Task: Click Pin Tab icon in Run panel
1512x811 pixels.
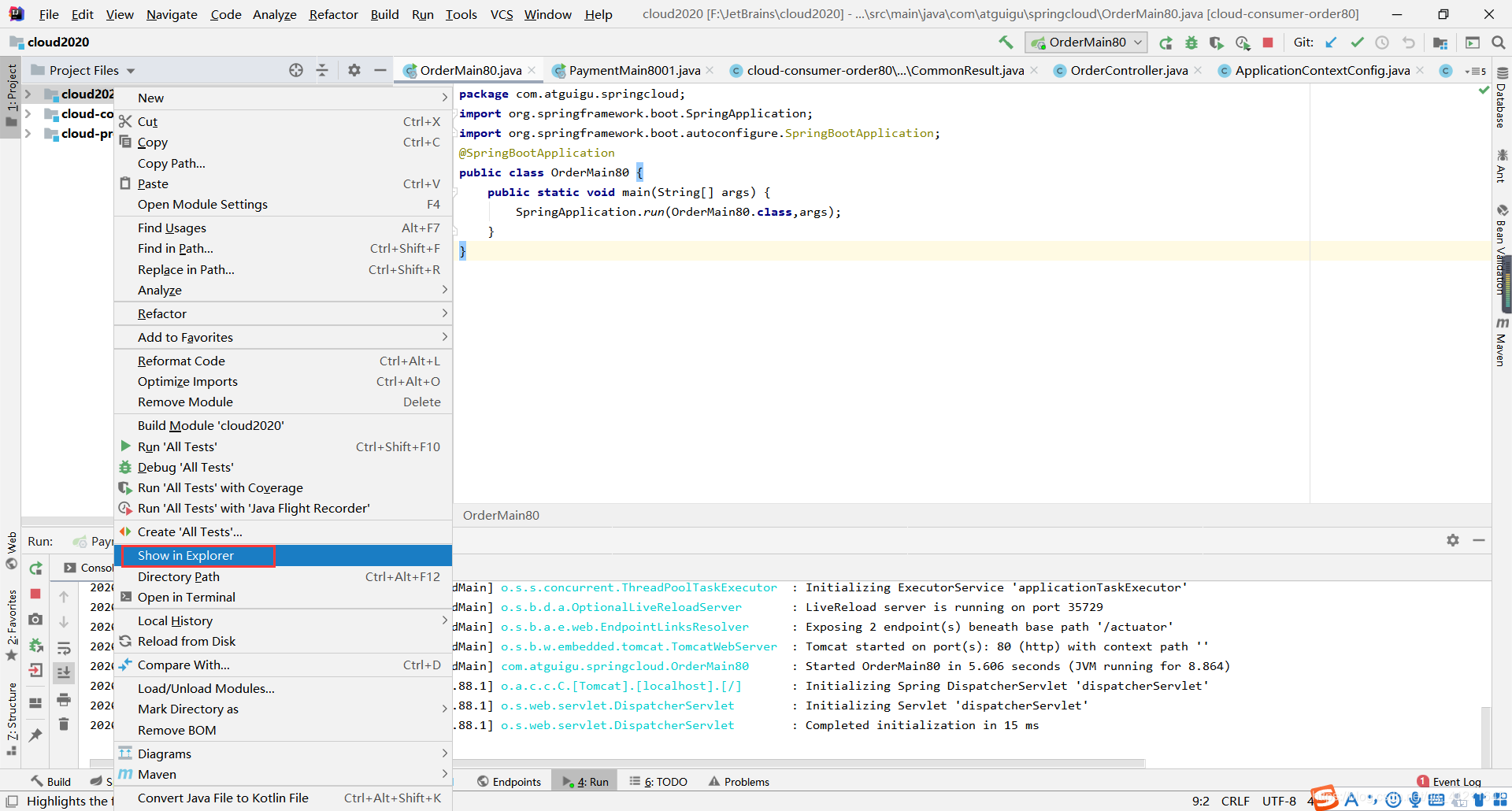Action: coord(35,735)
